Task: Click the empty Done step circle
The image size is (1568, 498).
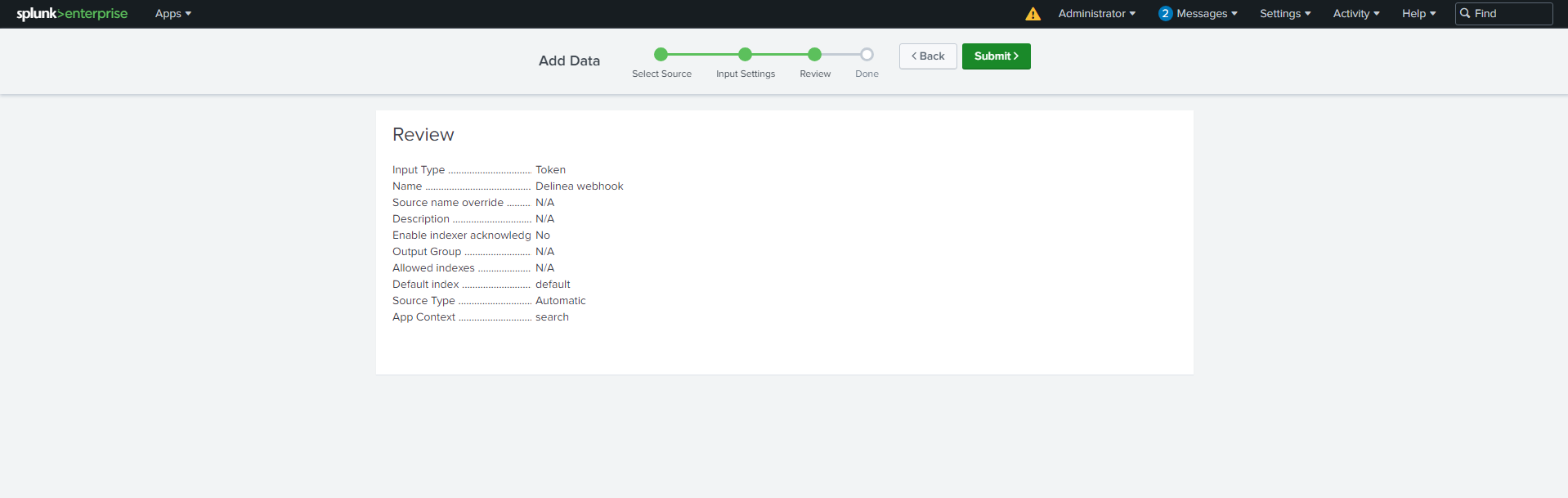Action: [x=867, y=55]
